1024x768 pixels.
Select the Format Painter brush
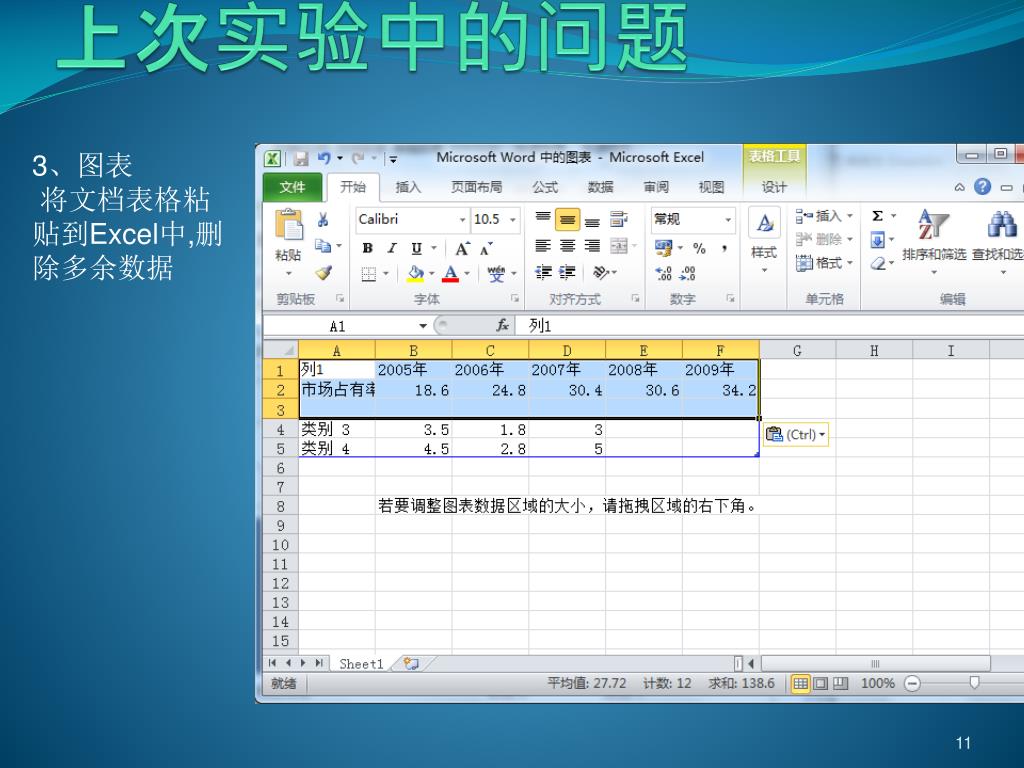tap(323, 272)
